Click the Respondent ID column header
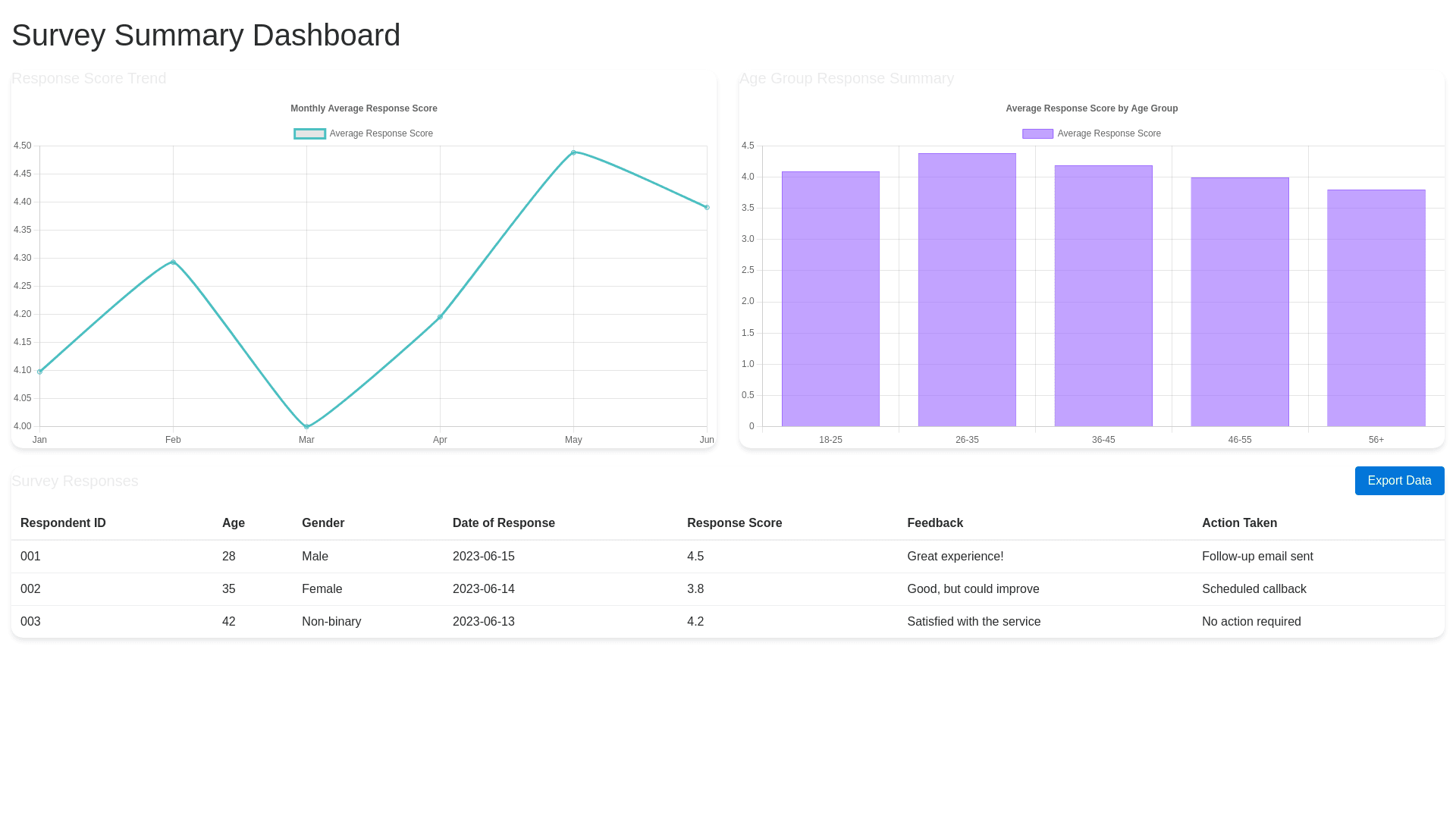1456x819 pixels. (x=63, y=523)
